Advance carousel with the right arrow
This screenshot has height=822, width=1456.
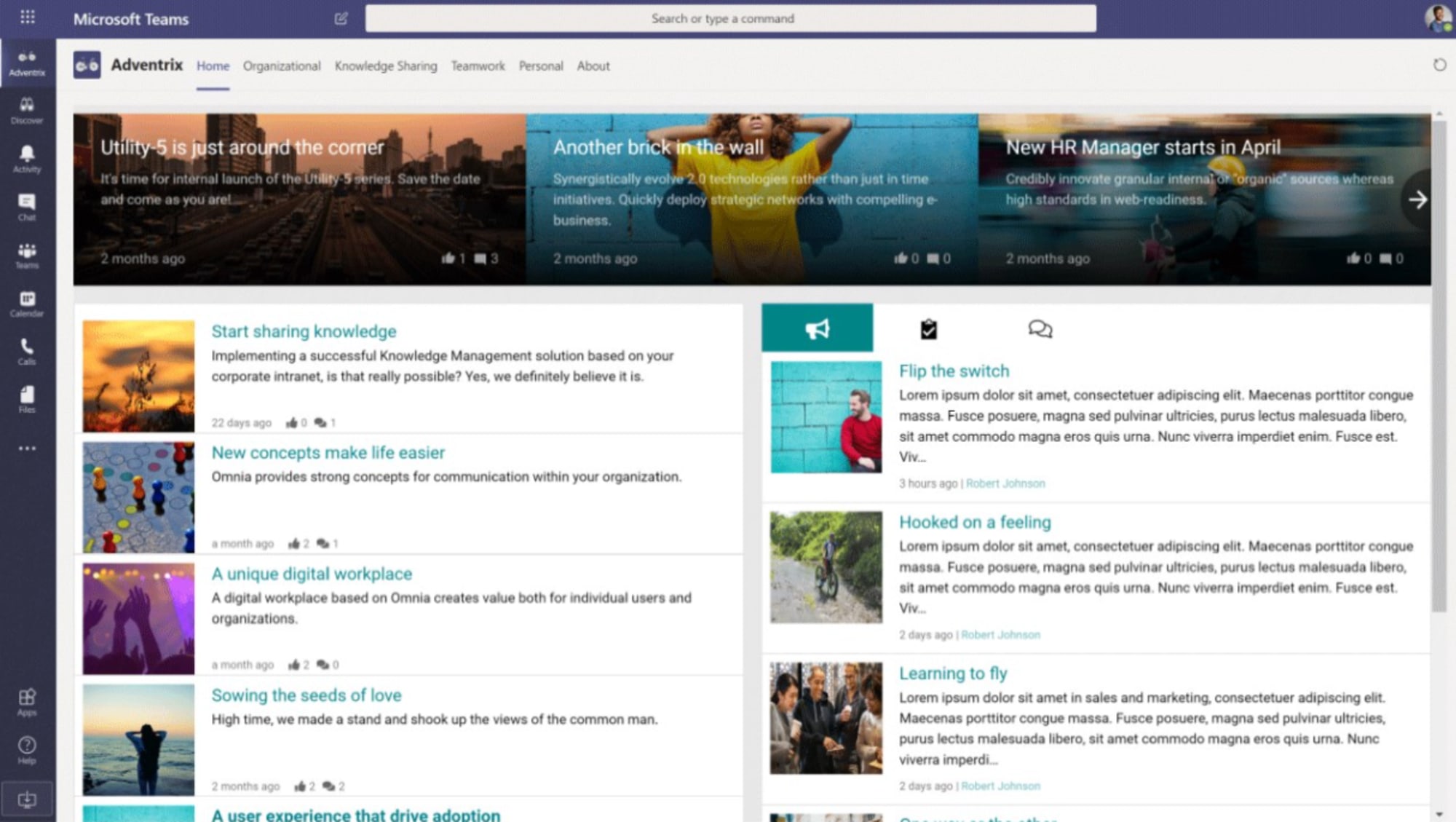(x=1417, y=199)
